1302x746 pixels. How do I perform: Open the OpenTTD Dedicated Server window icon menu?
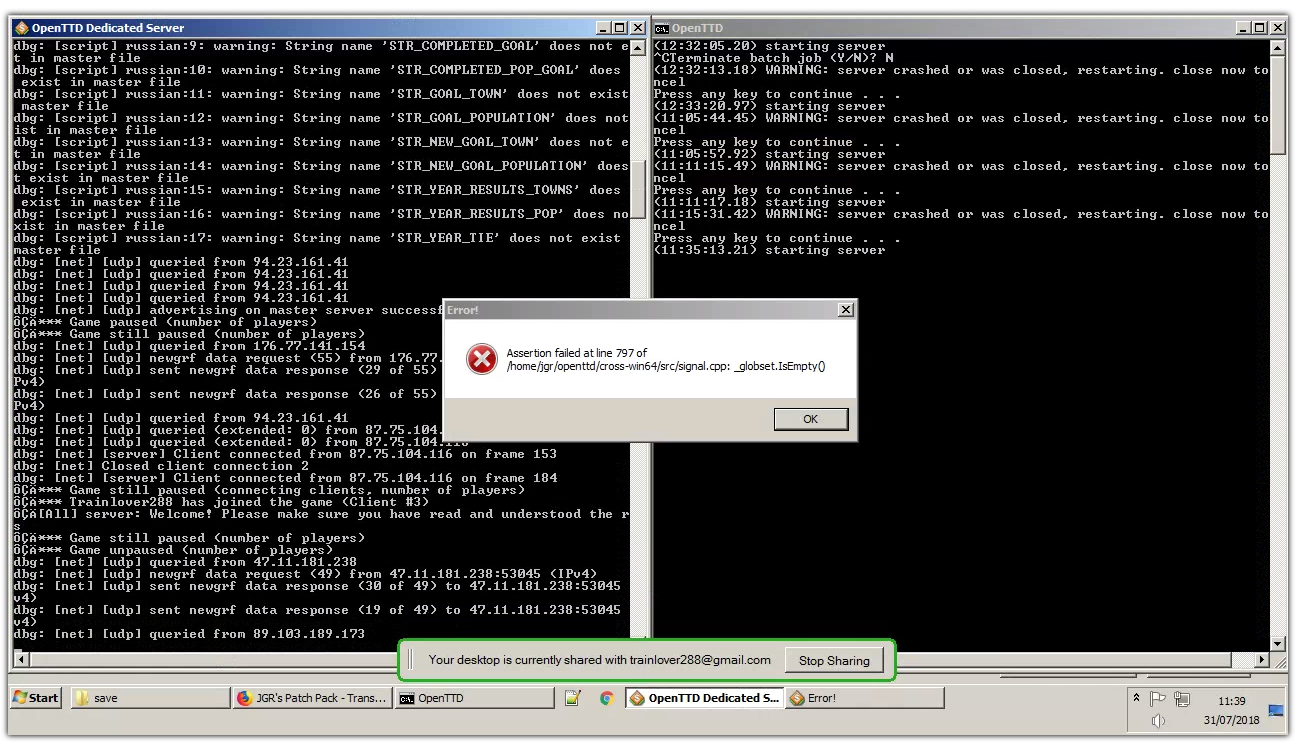point(21,28)
